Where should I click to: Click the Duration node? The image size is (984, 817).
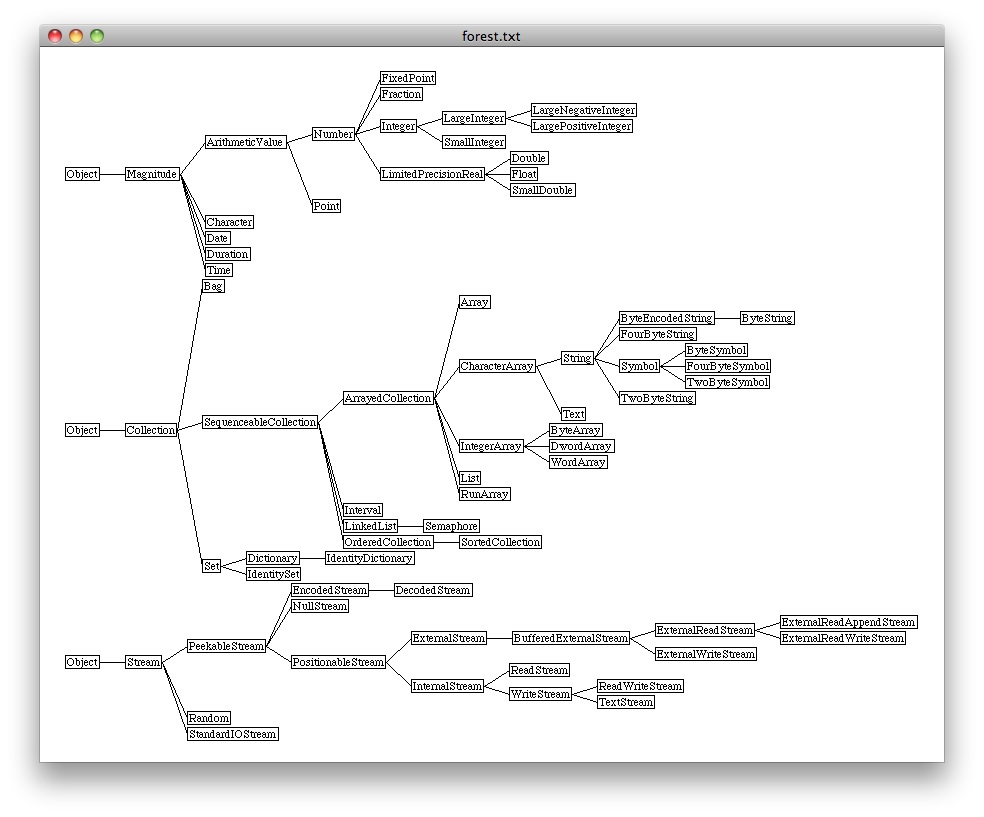coord(228,254)
